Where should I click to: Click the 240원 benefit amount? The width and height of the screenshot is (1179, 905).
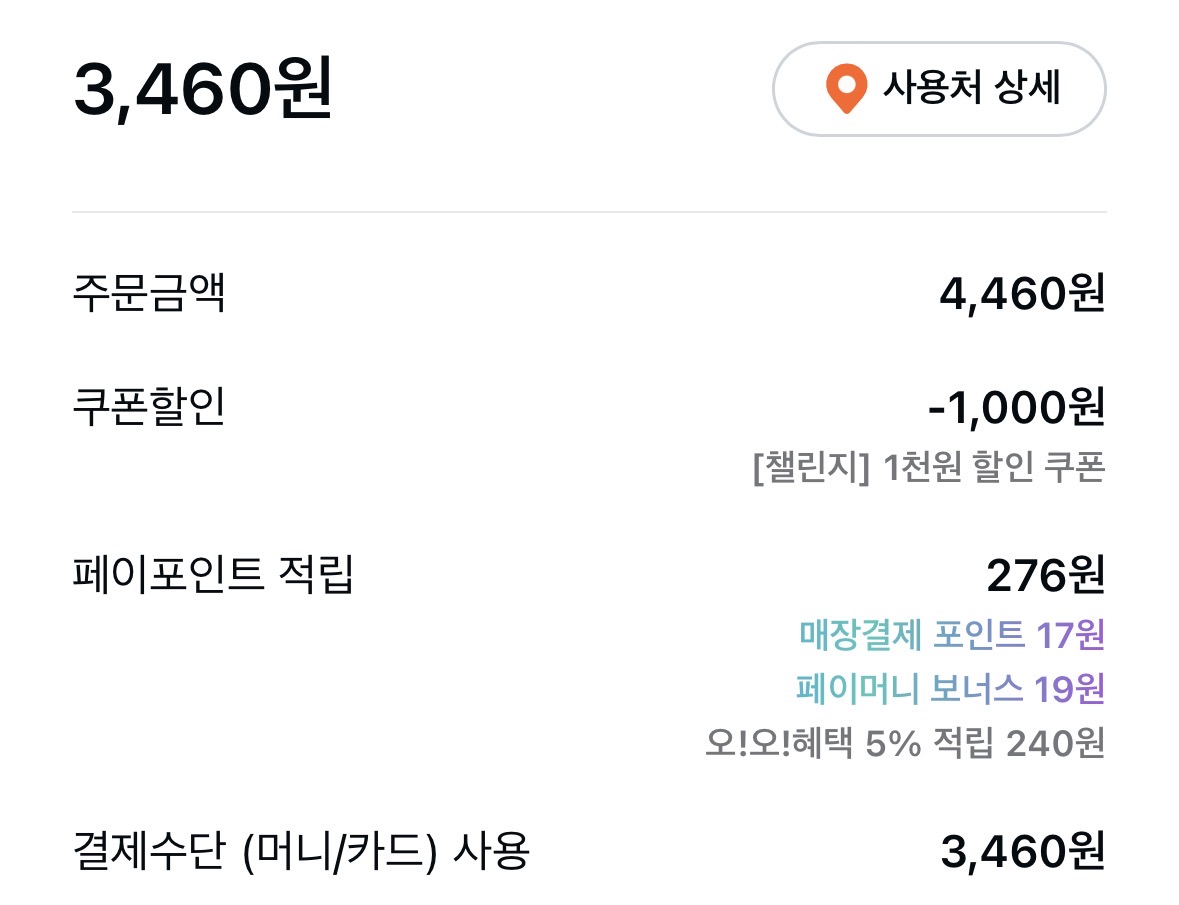(x=1055, y=743)
